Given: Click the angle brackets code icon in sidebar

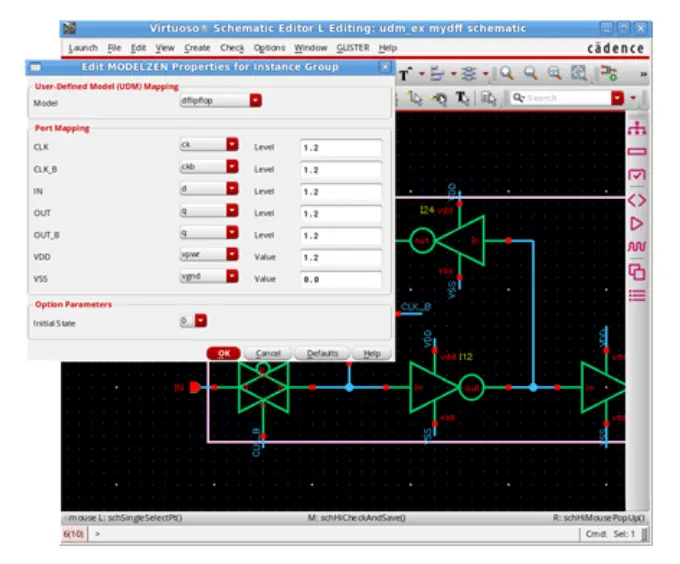Looking at the screenshot, I should [637, 200].
